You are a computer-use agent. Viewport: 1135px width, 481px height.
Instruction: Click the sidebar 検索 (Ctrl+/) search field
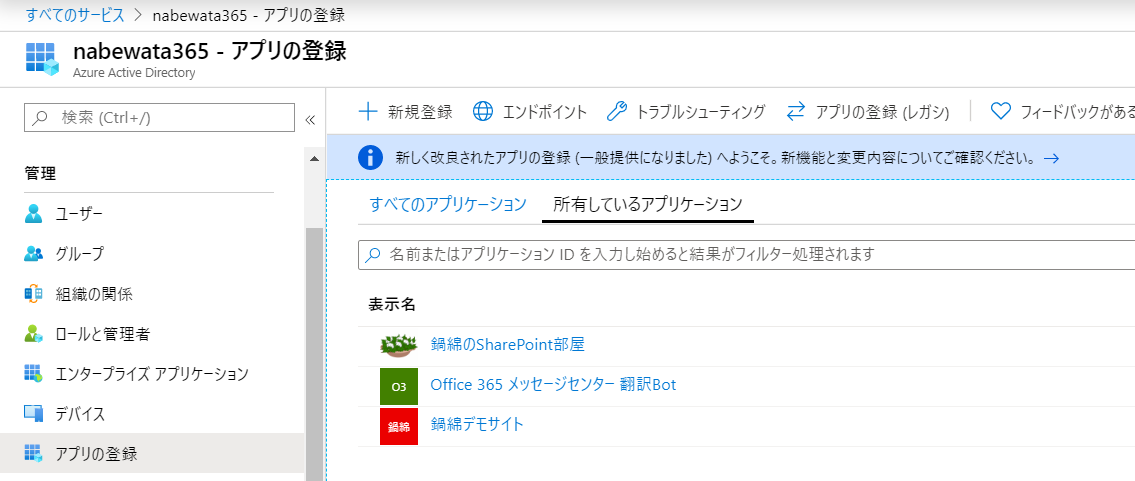(x=159, y=117)
